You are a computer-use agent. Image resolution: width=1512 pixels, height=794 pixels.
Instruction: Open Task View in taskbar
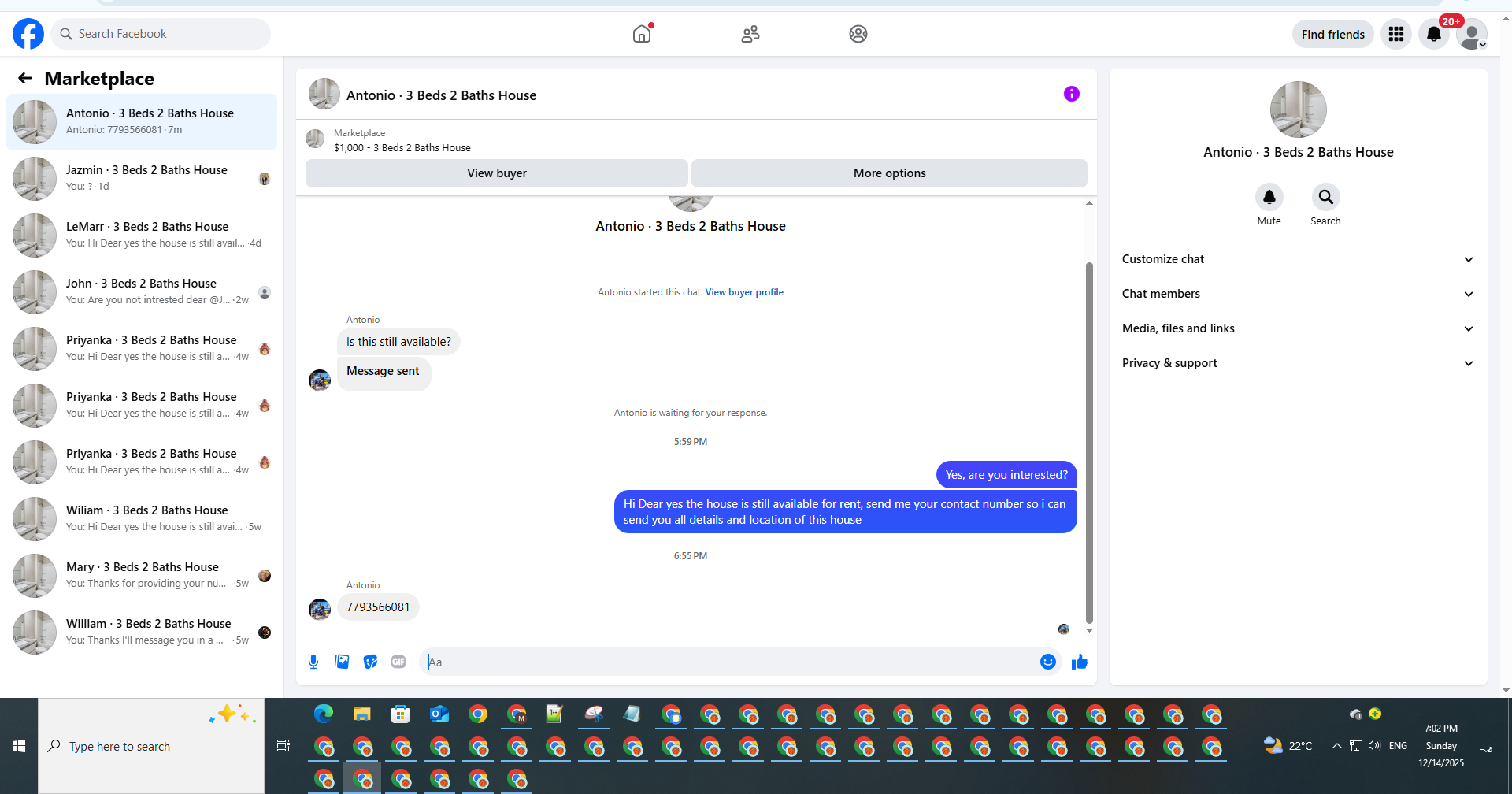click(x=283, y=746)
